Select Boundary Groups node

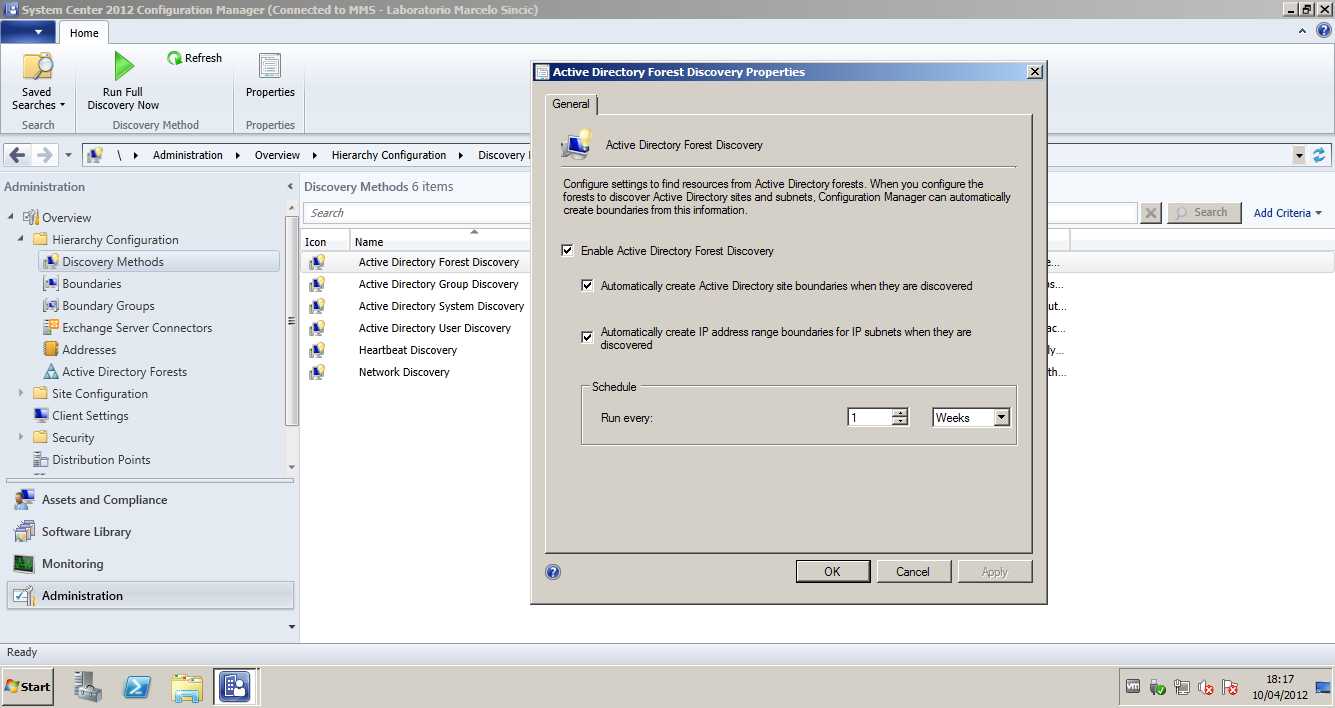click(x=108, y=306)
